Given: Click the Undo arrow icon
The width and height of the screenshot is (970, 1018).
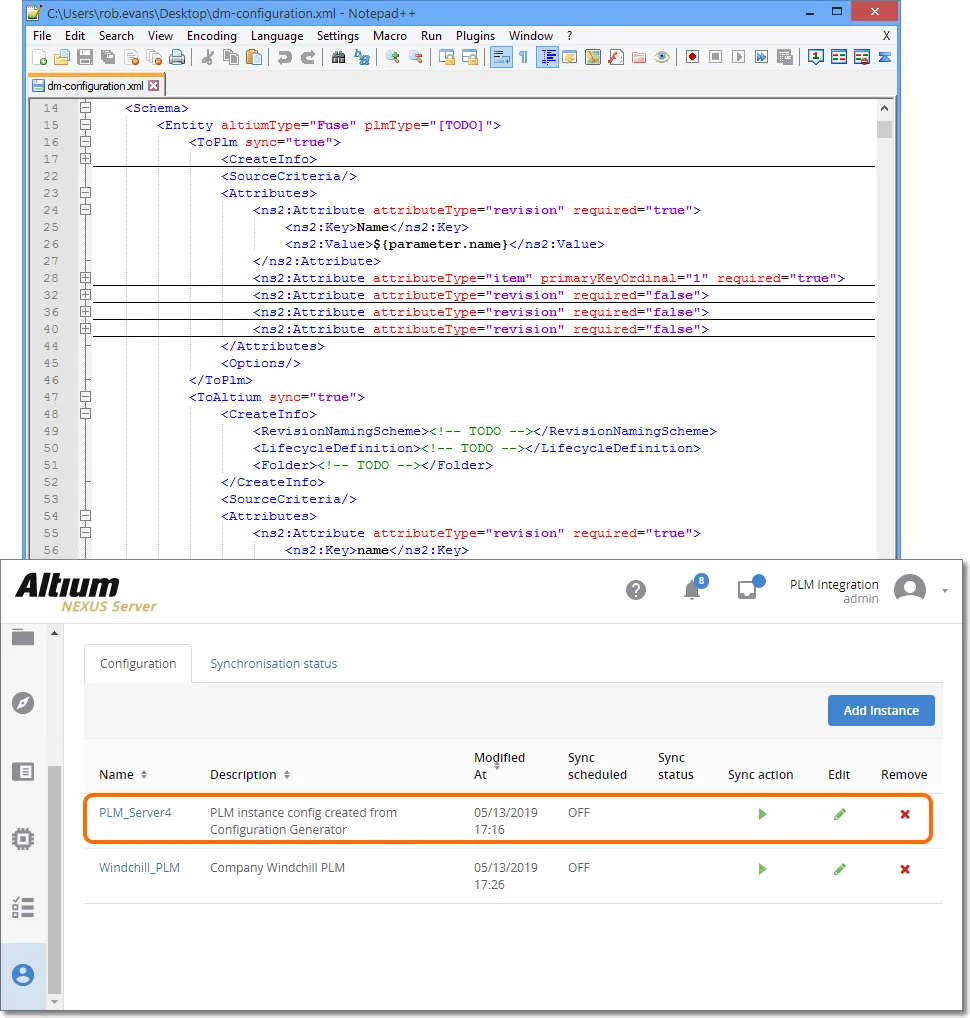Looking at the screenshot, I should (x=284, y=58).
